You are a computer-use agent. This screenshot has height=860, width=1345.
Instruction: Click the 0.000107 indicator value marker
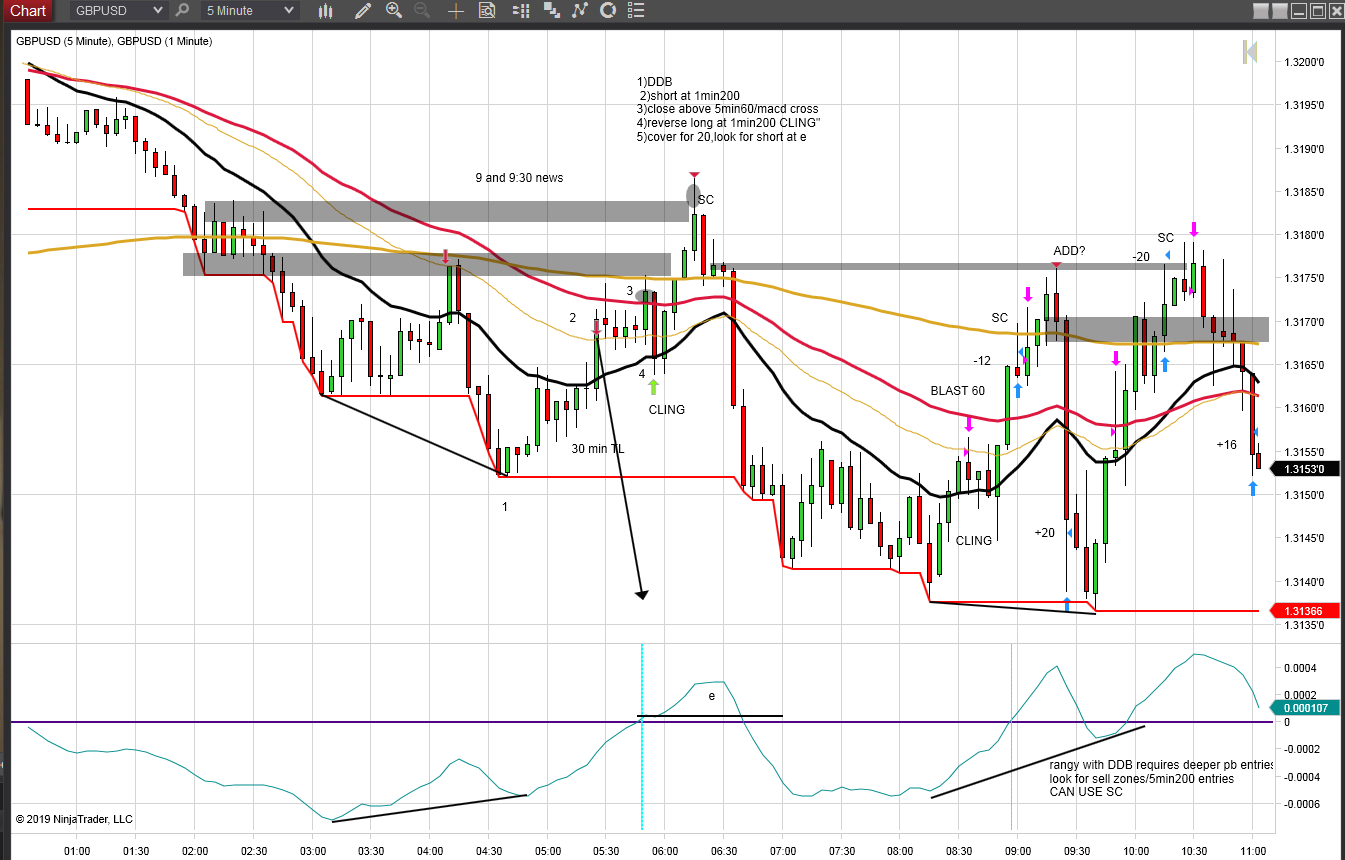(1304, 707)
